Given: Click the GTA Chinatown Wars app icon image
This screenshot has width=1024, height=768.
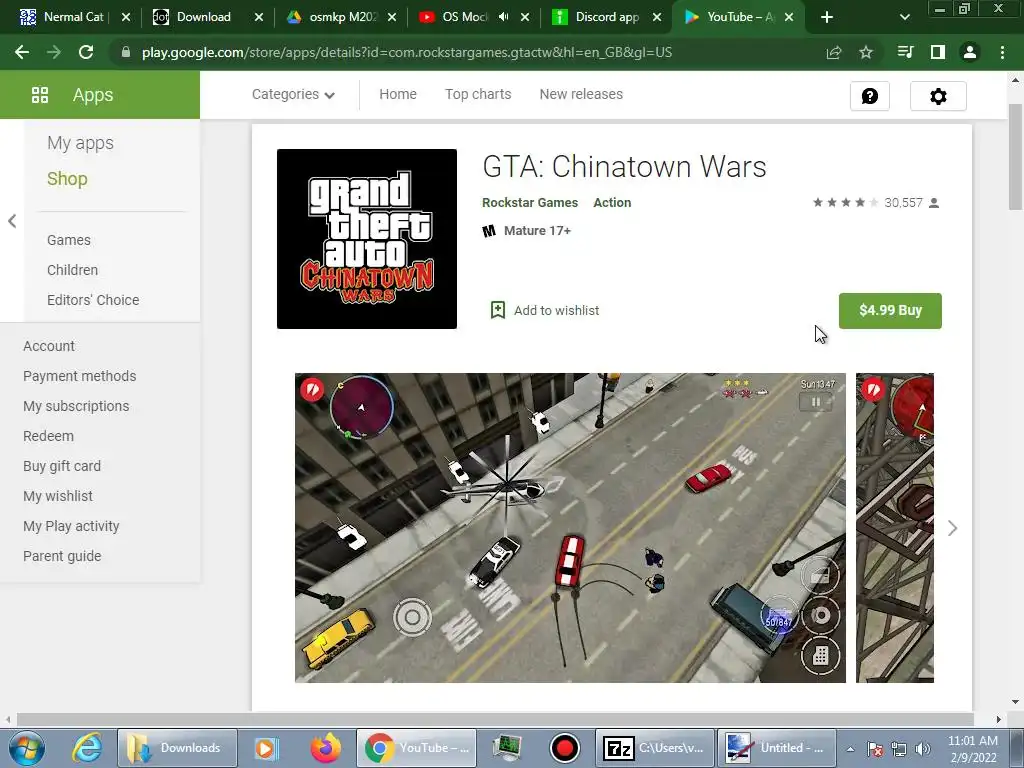Looking at the screenshot, I should [366, 239].
